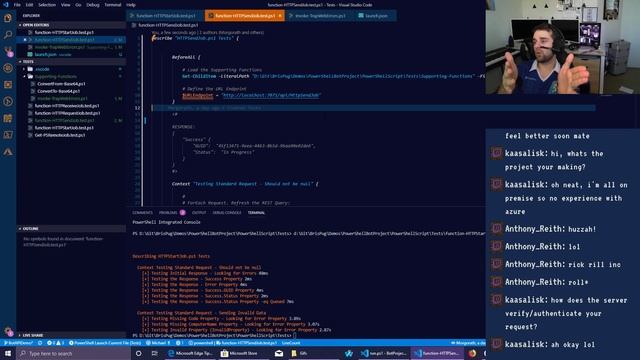The height and width of the screenshot is (360, 640).
Task: Open function-HTTPReceiveJob.test.ps1 in file tree
Action: tap(67, 106)
